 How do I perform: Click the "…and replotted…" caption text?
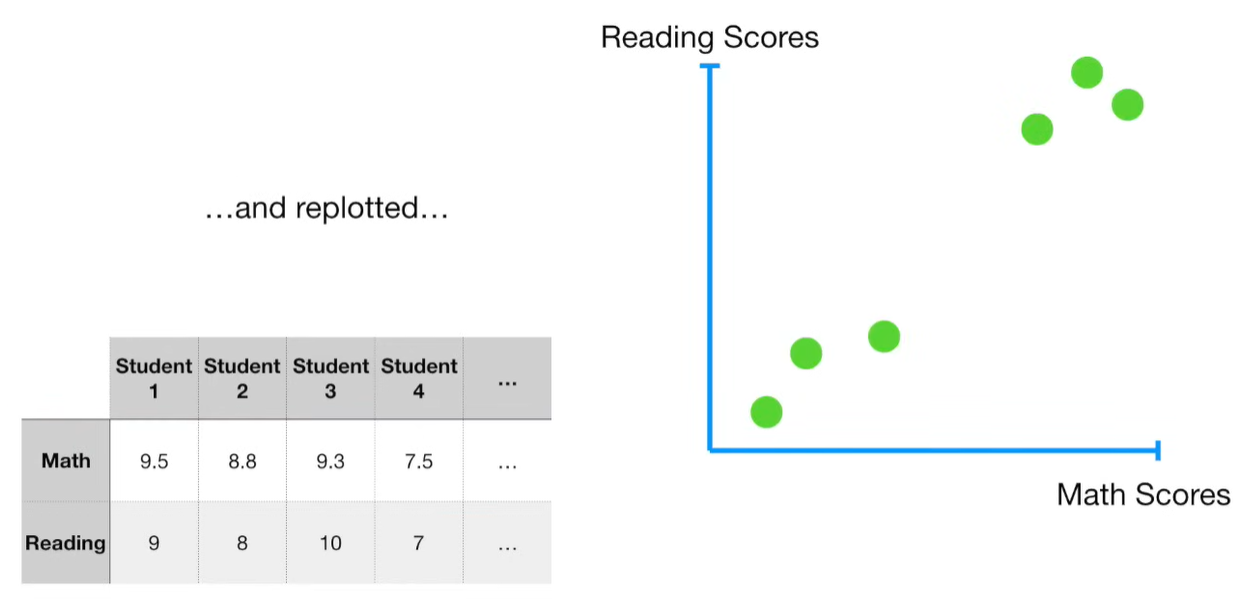326,209
